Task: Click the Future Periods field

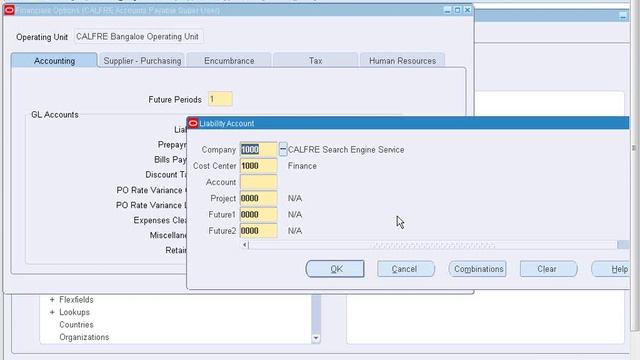Action: pos(220,99)
